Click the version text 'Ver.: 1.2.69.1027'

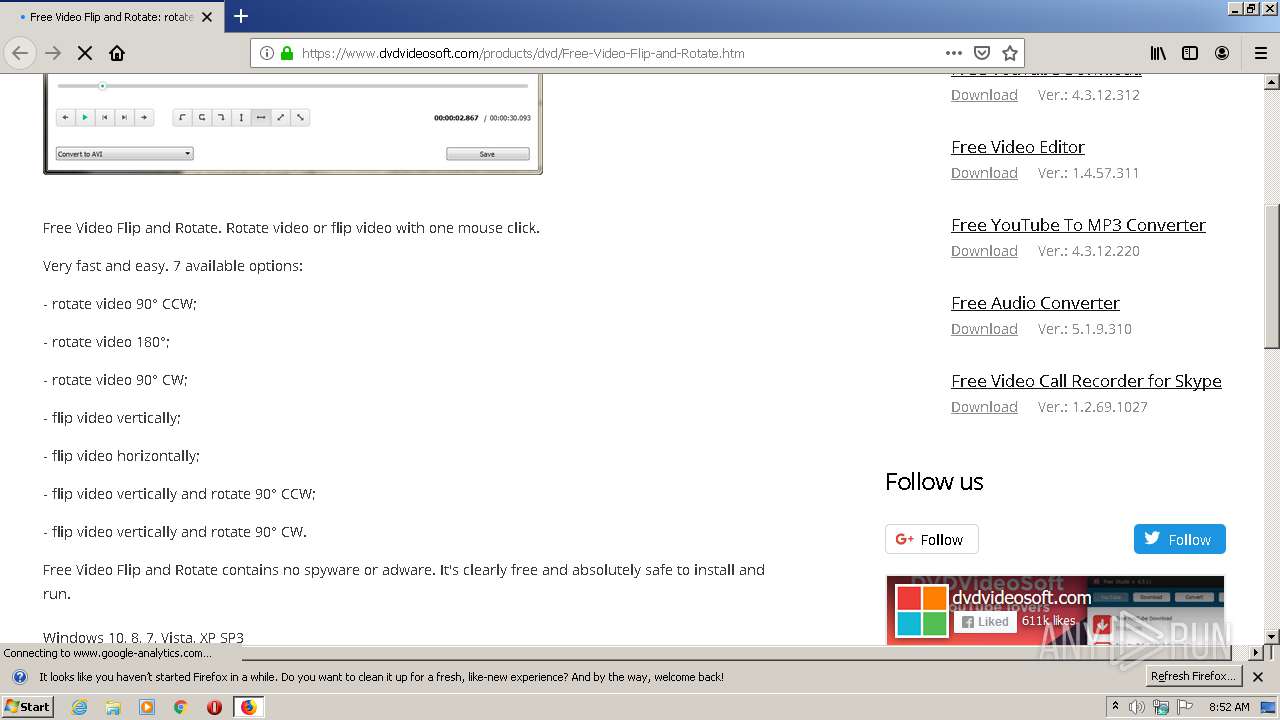[1092, 407]
